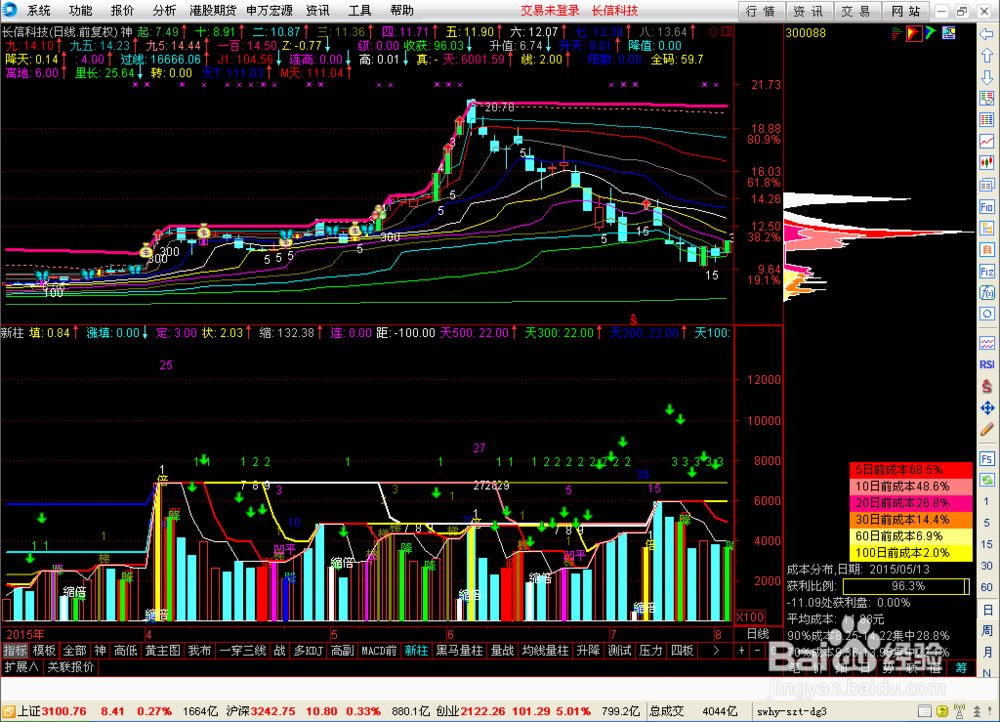Click the down arrow sidebar icon
This screenshot has height=722, width=1000.
987,77
